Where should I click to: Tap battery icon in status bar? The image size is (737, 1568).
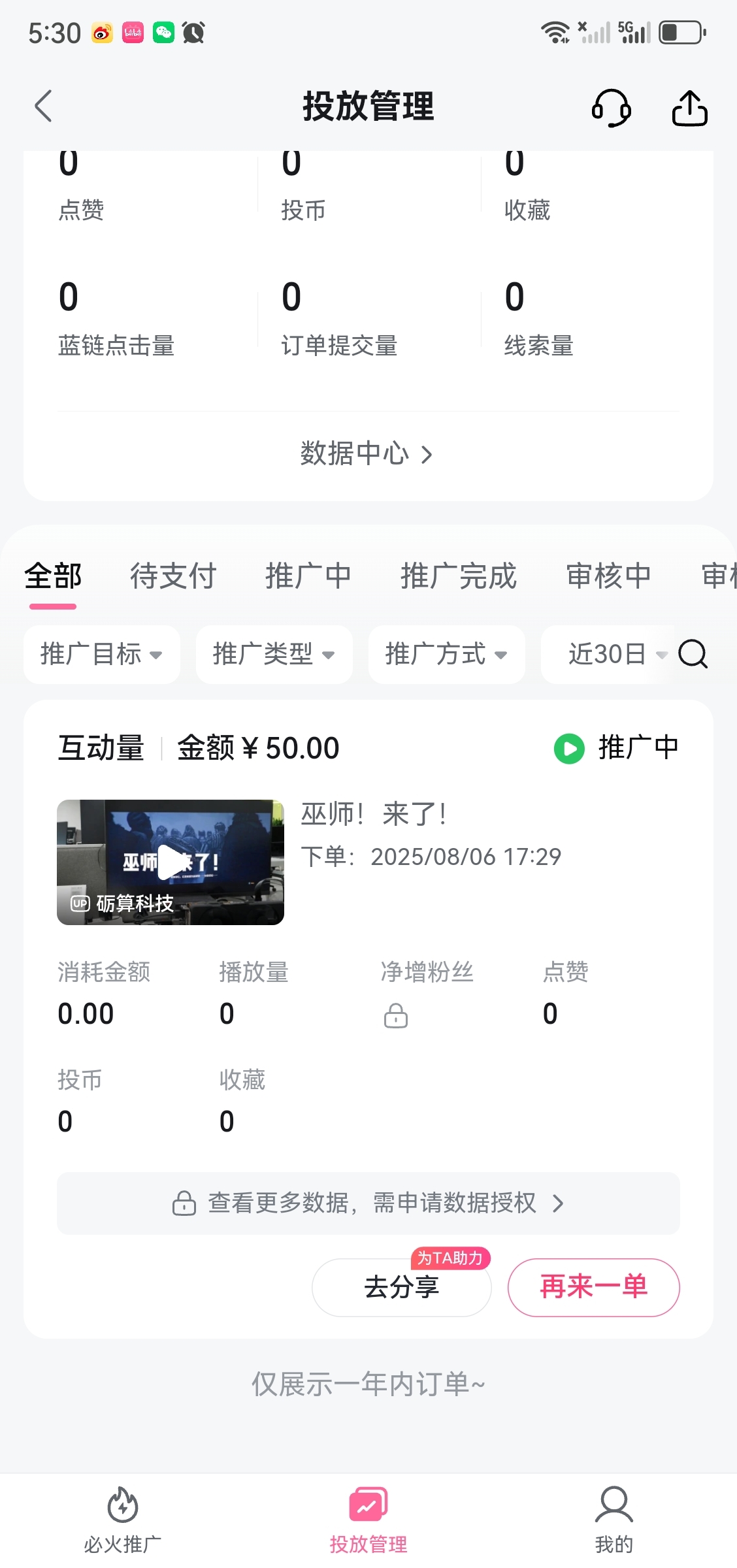[x=683, y=33]
